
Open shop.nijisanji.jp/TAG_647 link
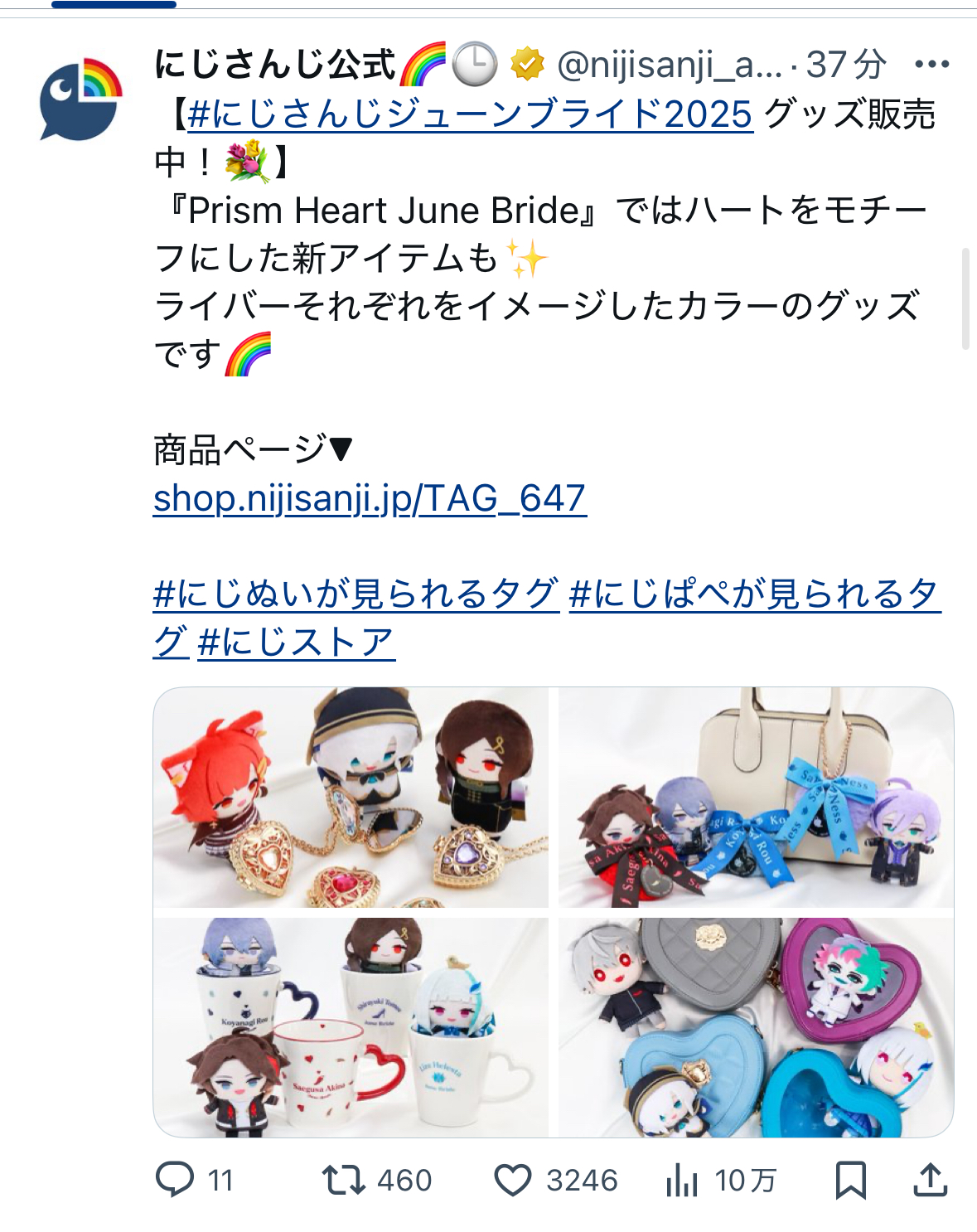click(370, 498)
